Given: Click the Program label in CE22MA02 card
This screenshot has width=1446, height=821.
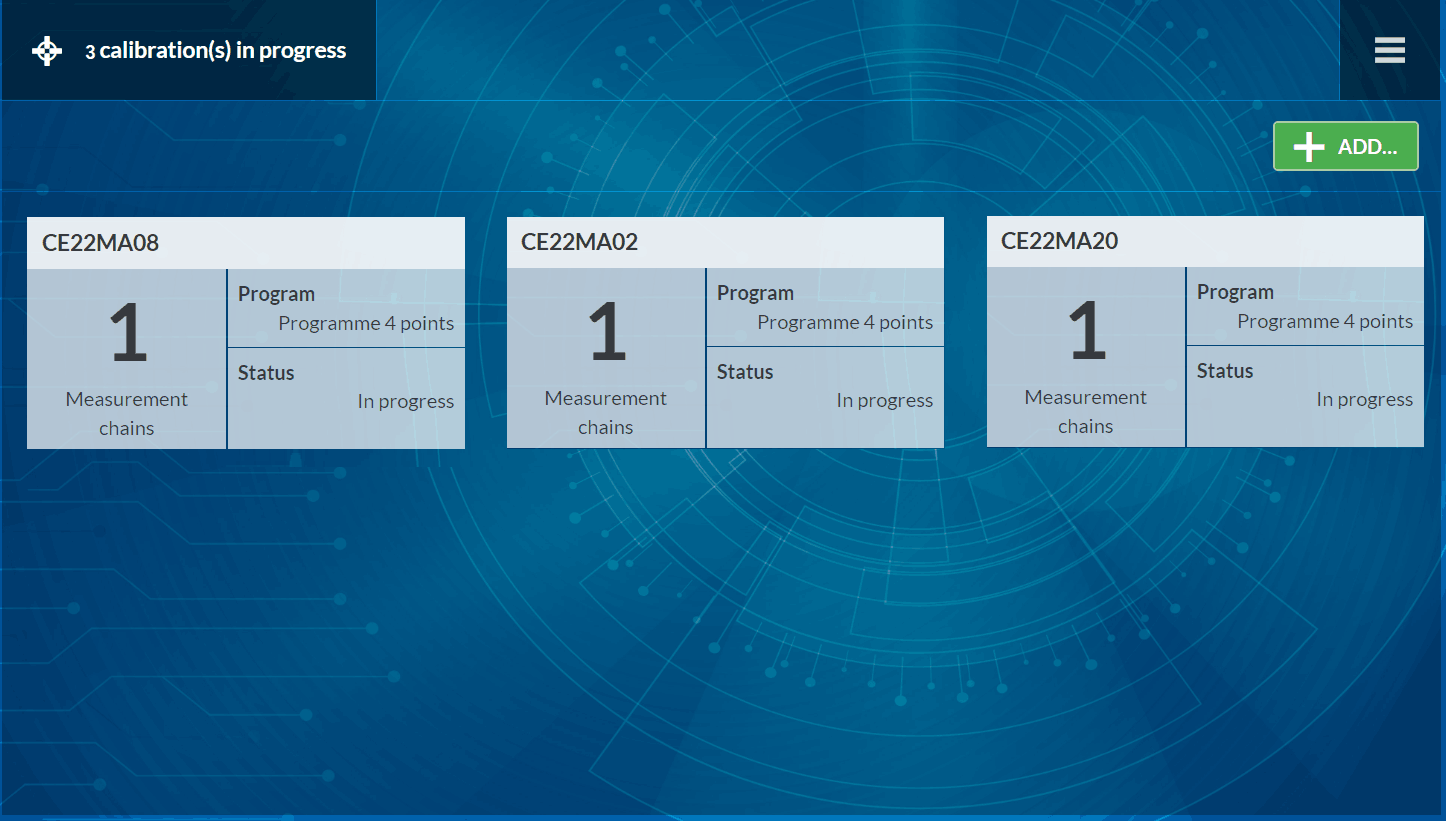Looking at the screenshot, I should (755, 293).
